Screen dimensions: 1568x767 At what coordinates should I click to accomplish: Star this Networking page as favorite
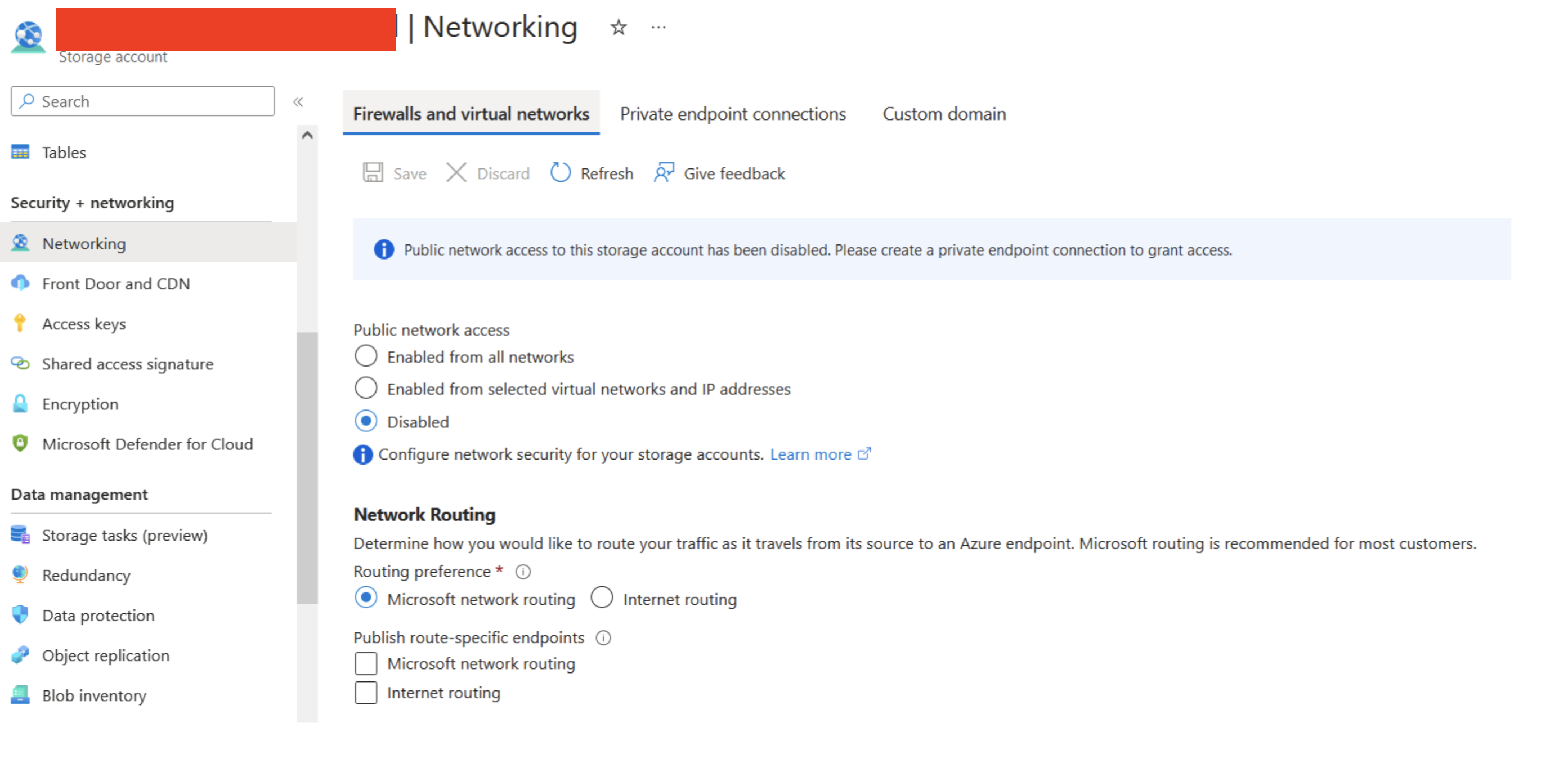617,27
